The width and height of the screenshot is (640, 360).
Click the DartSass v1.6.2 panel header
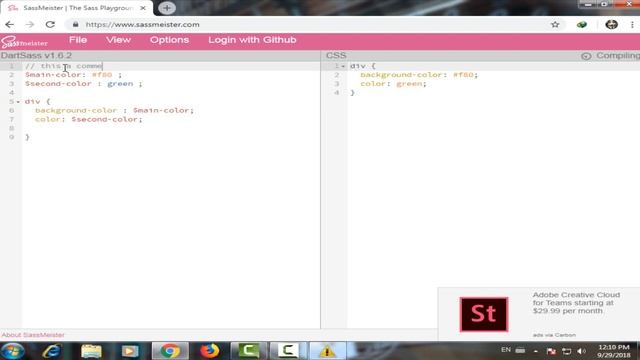click(x=36, y=56)
